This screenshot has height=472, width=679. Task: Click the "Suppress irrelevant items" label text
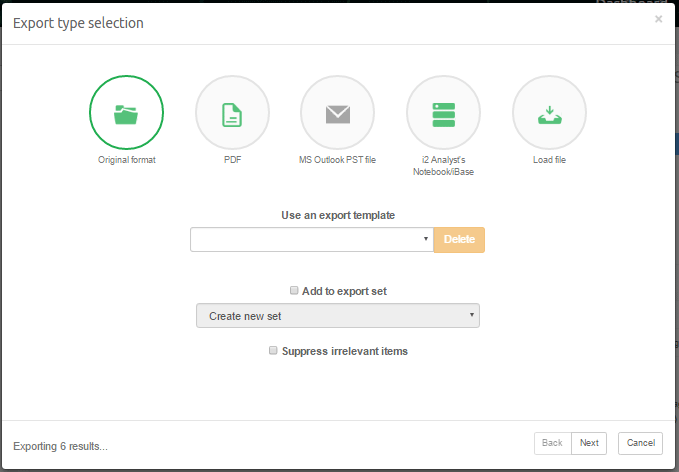[x=344, y=351]
